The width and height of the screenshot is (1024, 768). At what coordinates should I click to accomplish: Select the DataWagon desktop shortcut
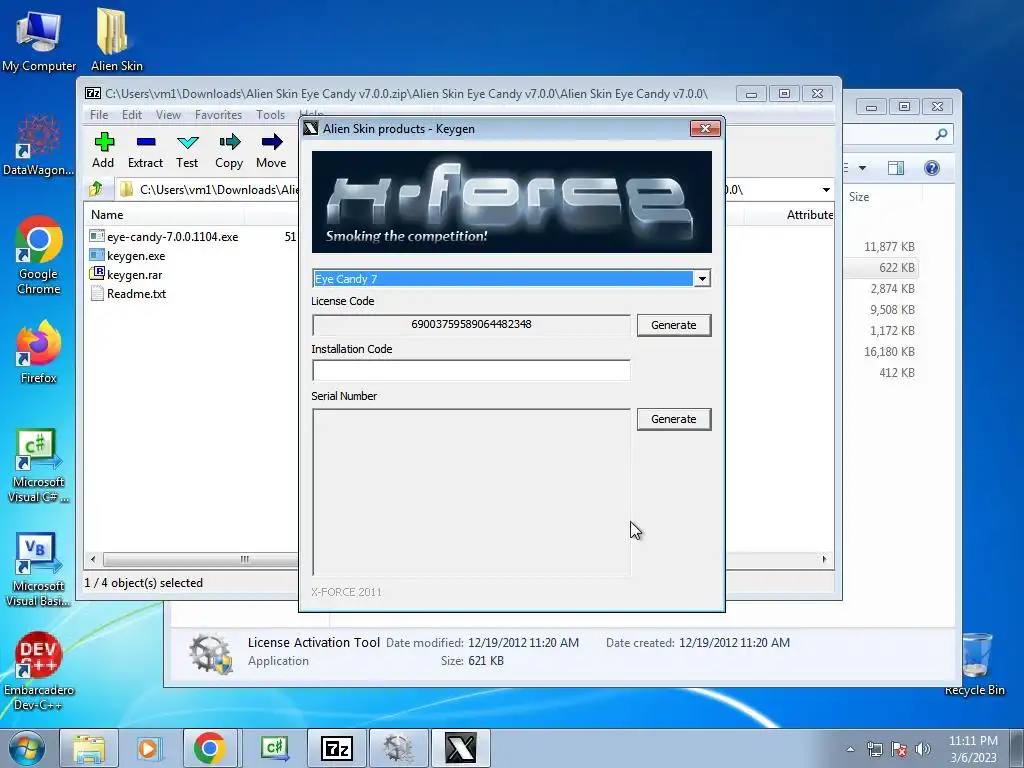(38, 145)
